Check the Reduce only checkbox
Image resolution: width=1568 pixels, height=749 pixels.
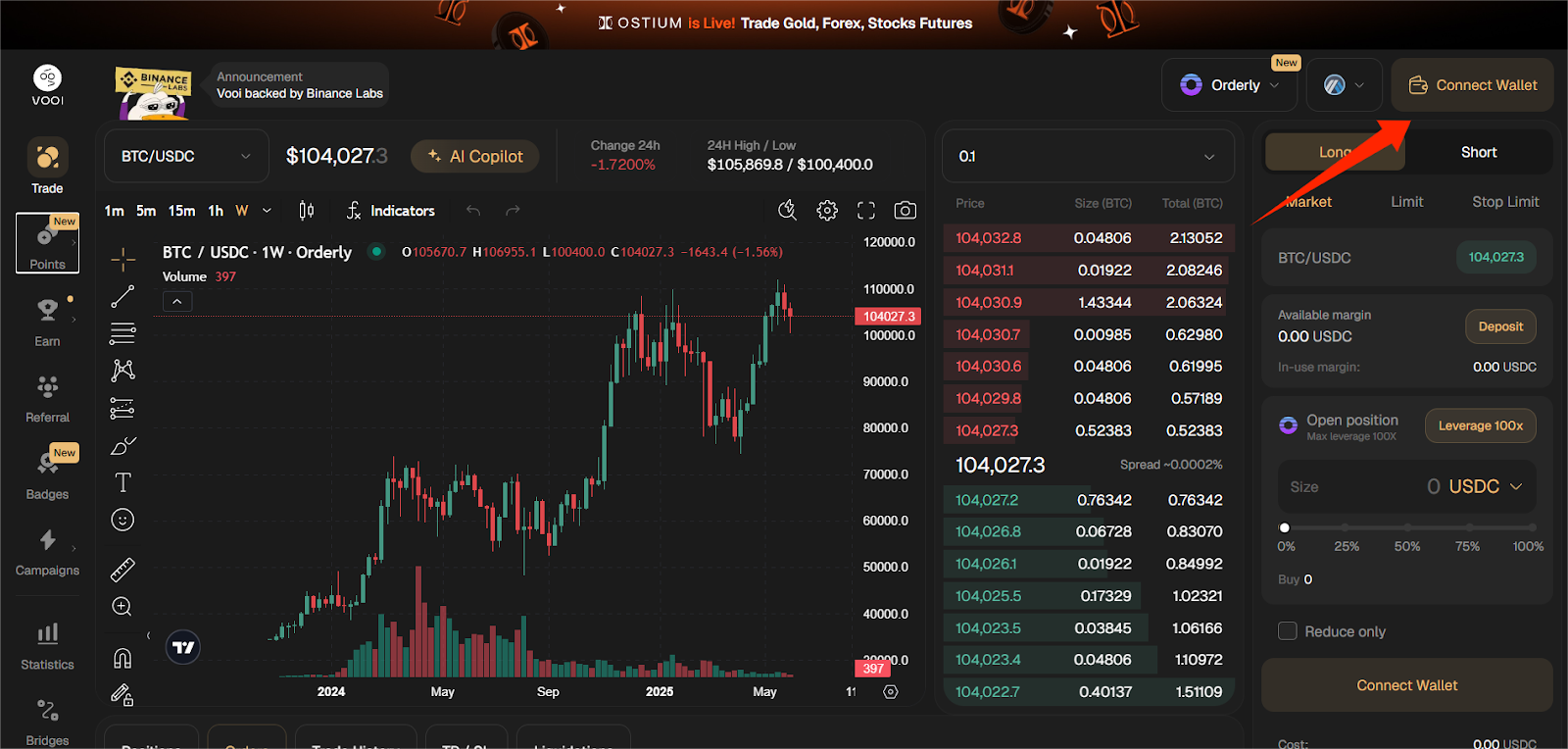coord(1288,631)
